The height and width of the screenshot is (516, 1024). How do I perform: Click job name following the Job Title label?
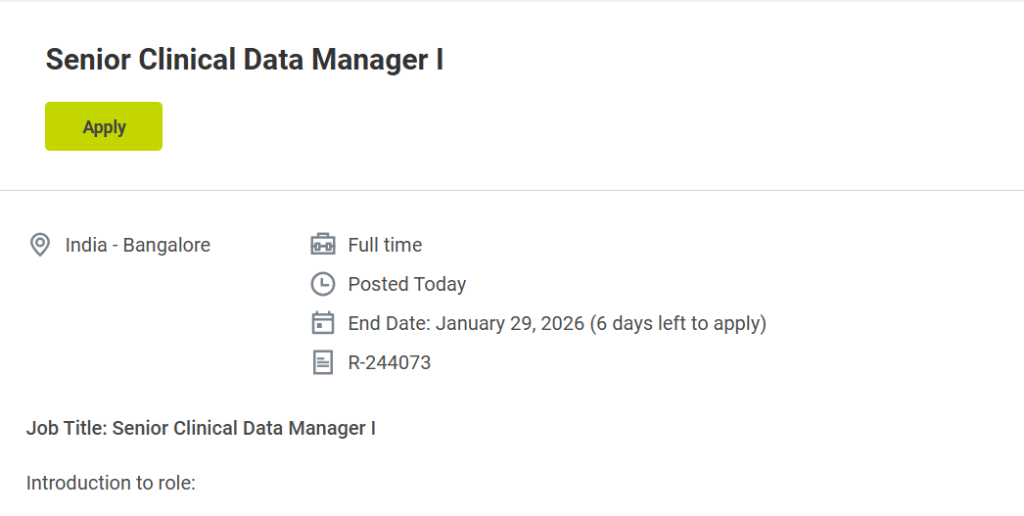click(x=244, y=428)
